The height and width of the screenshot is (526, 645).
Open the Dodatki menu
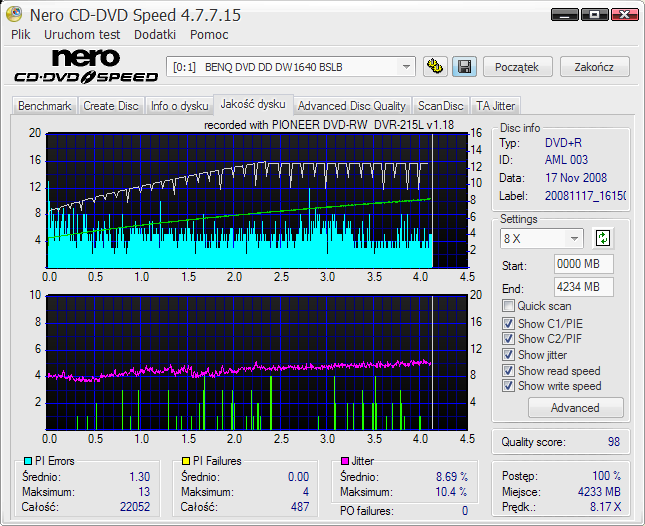(155, 35)
